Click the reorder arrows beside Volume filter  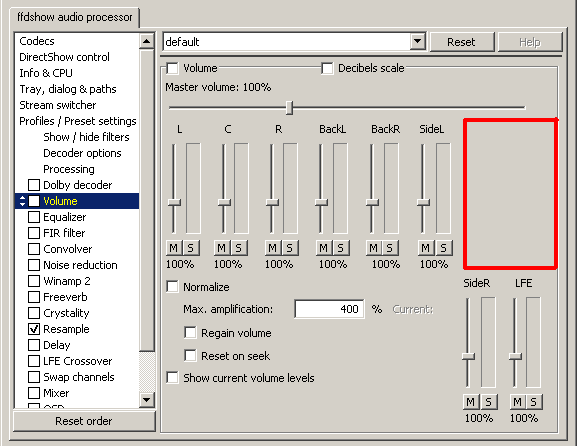point(22,201)
